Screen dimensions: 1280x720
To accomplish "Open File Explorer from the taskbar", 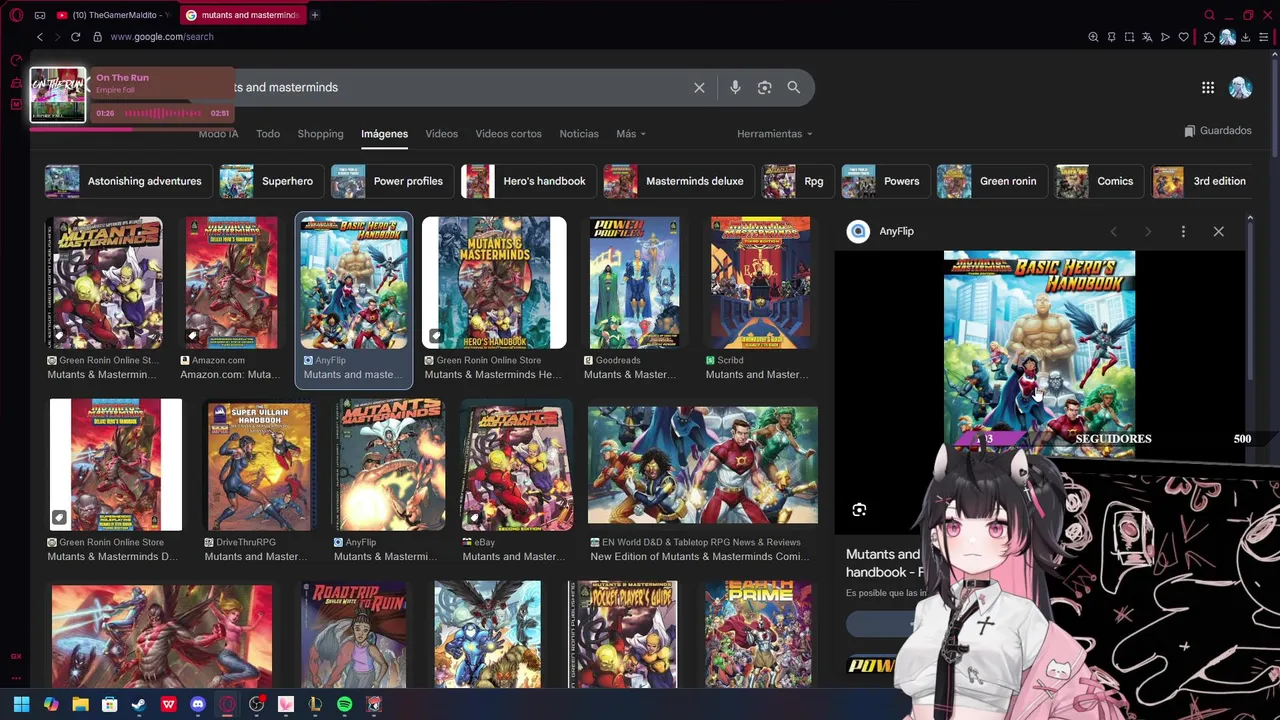I will point(80,705).
